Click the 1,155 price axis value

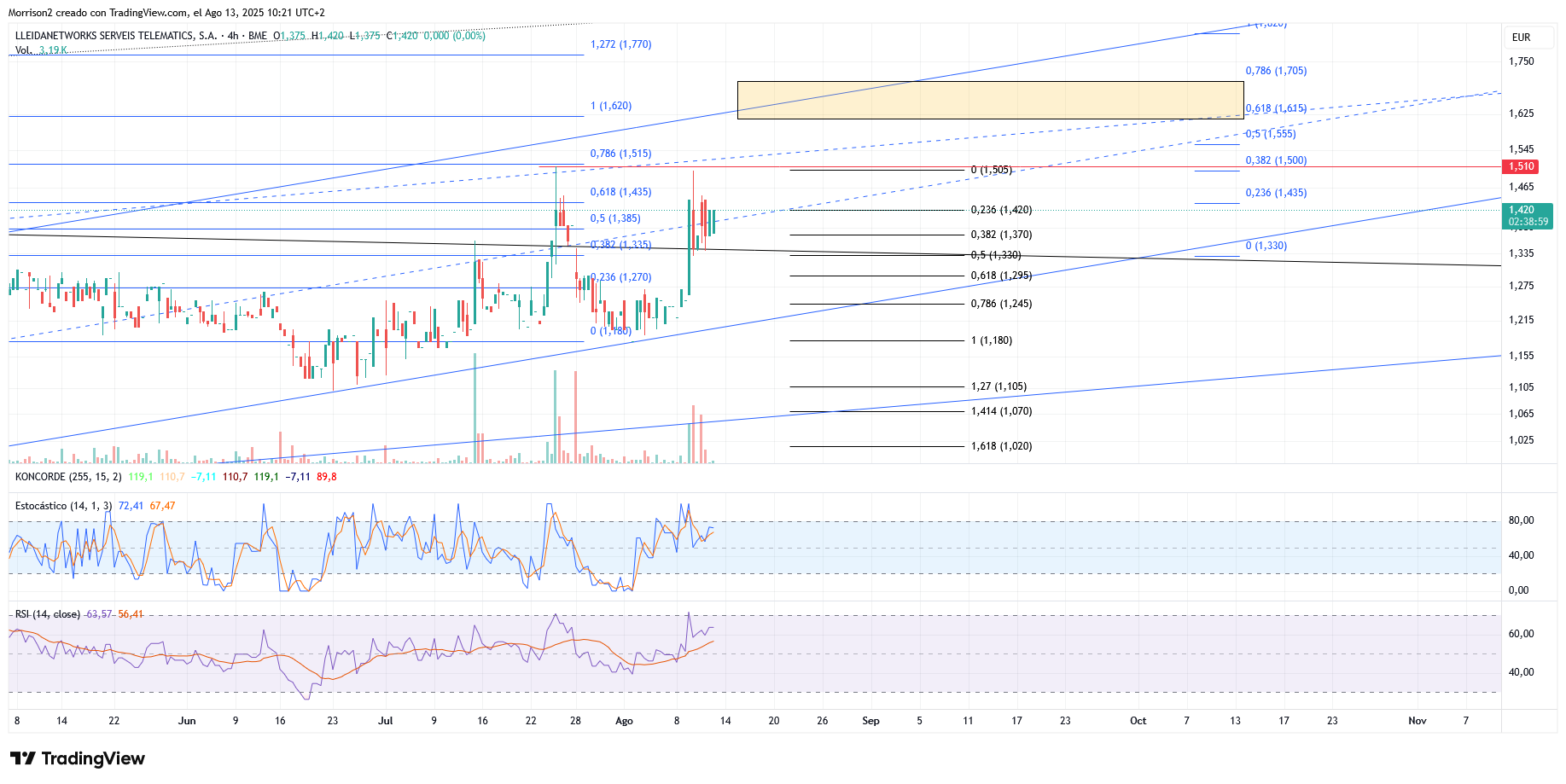1522,356
